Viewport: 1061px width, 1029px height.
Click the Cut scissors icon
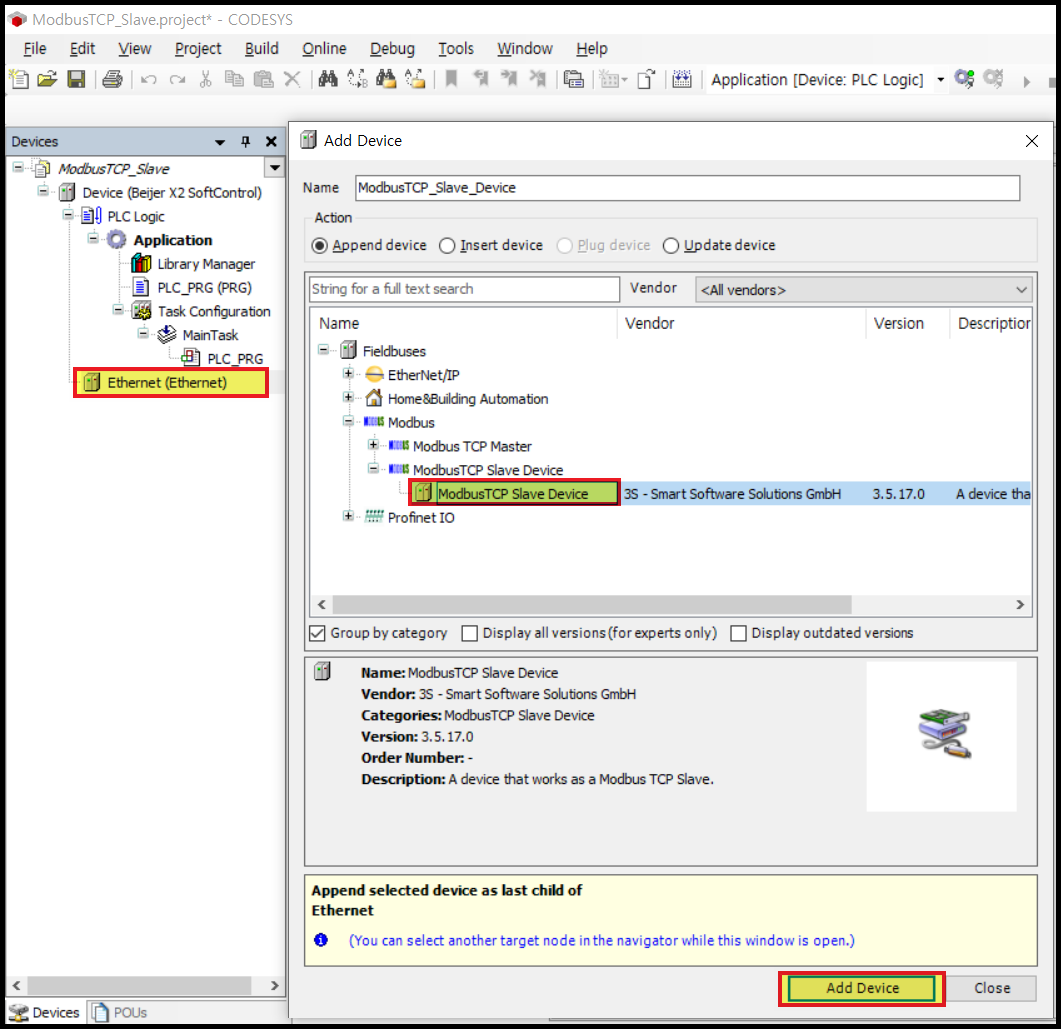coord(206,79)
